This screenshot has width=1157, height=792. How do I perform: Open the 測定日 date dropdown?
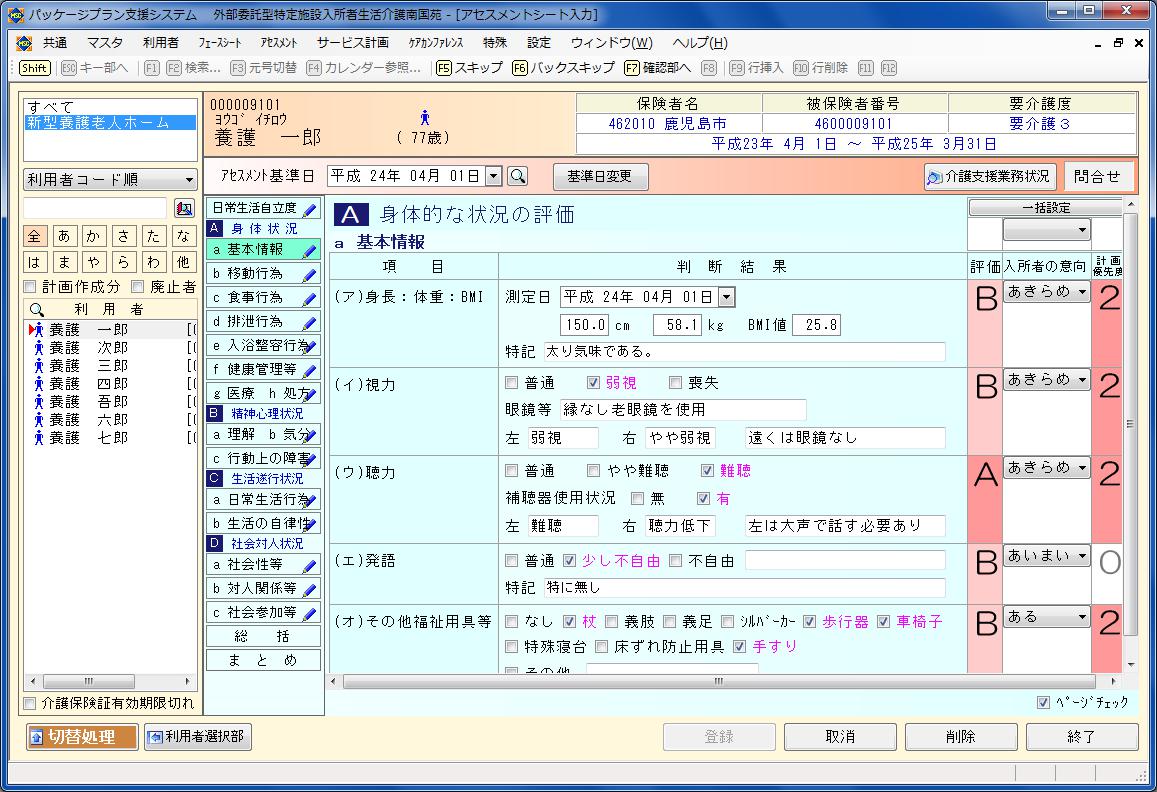(x=726, y=297)
